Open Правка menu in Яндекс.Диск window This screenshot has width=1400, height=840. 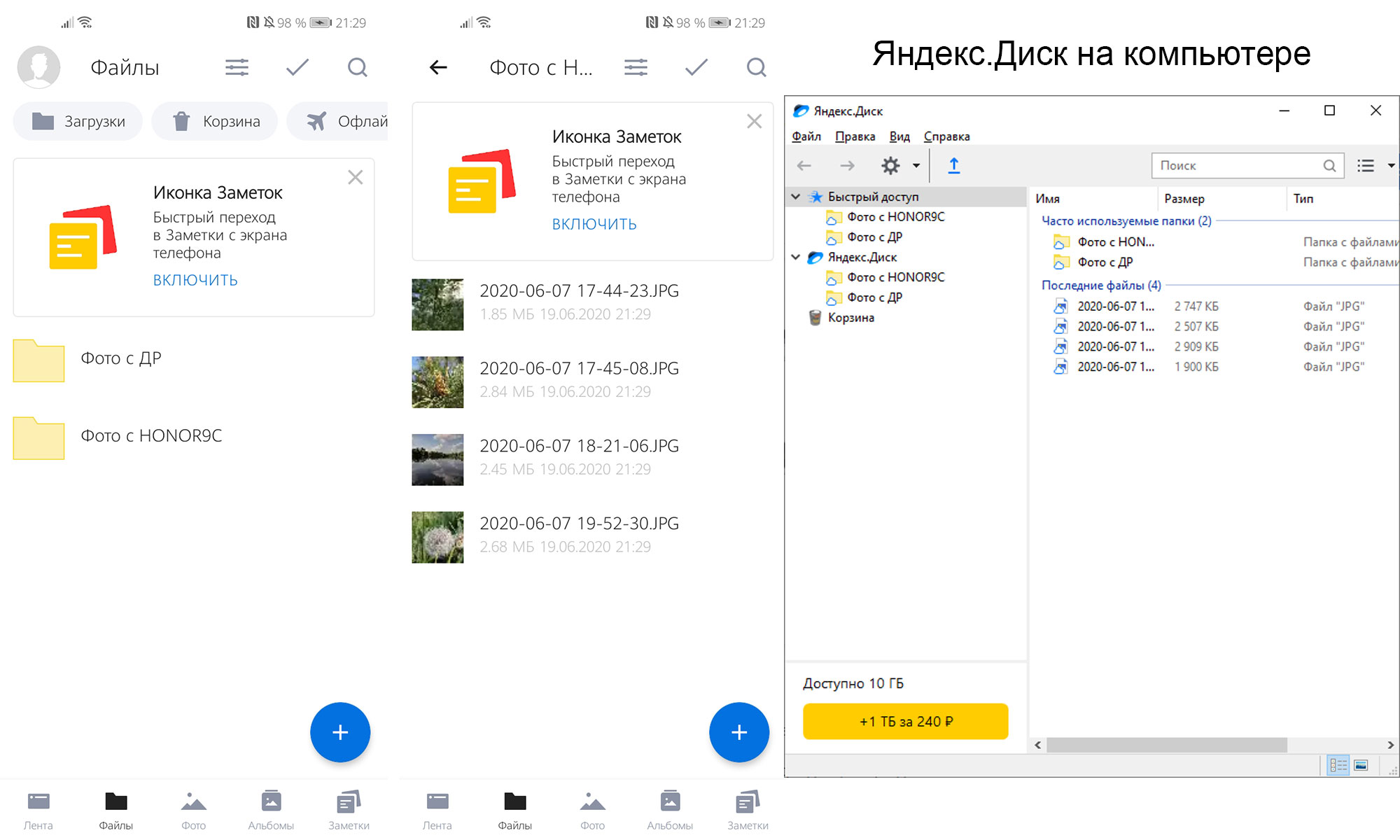[x=855, y=136]
